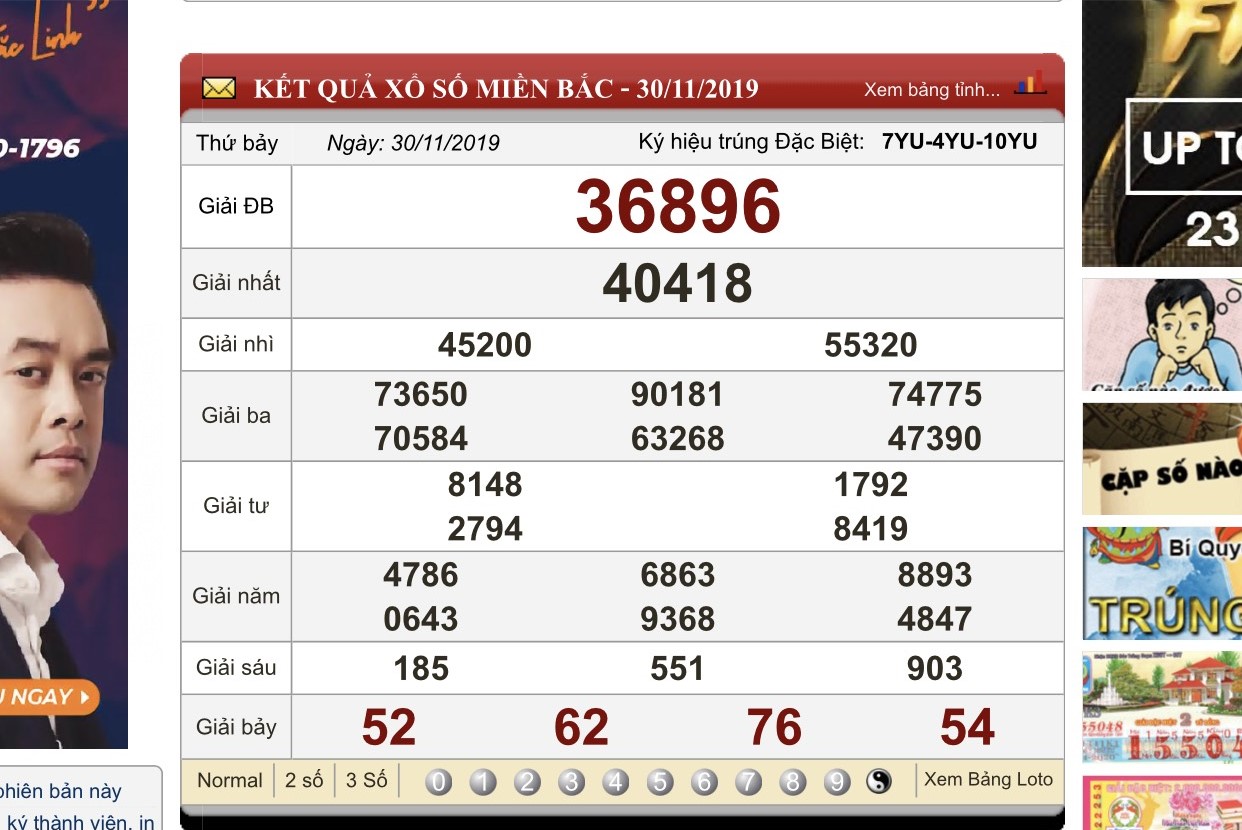The width and height of the screenshot is (1242, 830).
Task: Highlight numbers with digit 1 ball
Action: click(483, 782)
